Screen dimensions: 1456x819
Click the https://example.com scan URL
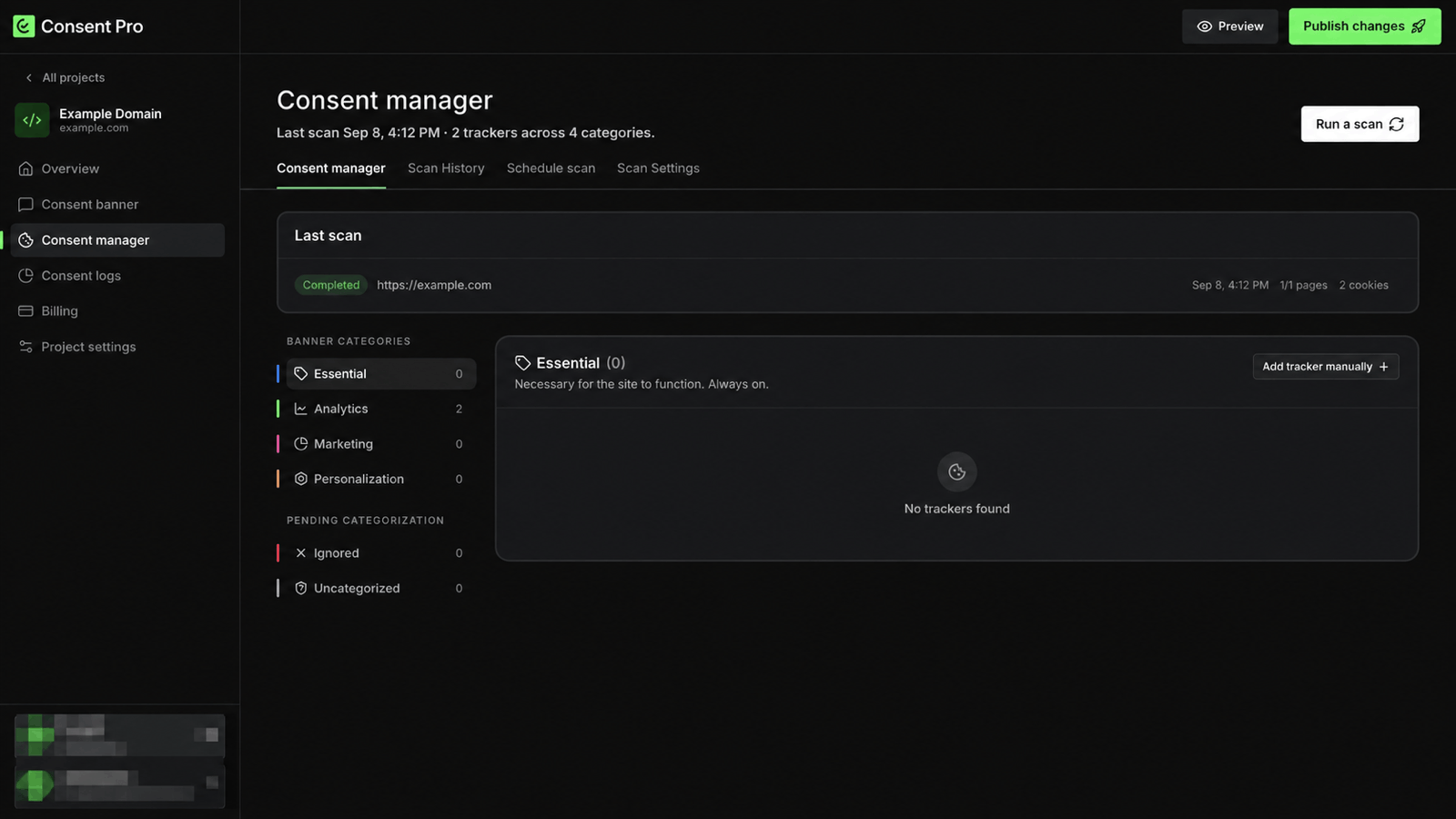coord(434,285)
